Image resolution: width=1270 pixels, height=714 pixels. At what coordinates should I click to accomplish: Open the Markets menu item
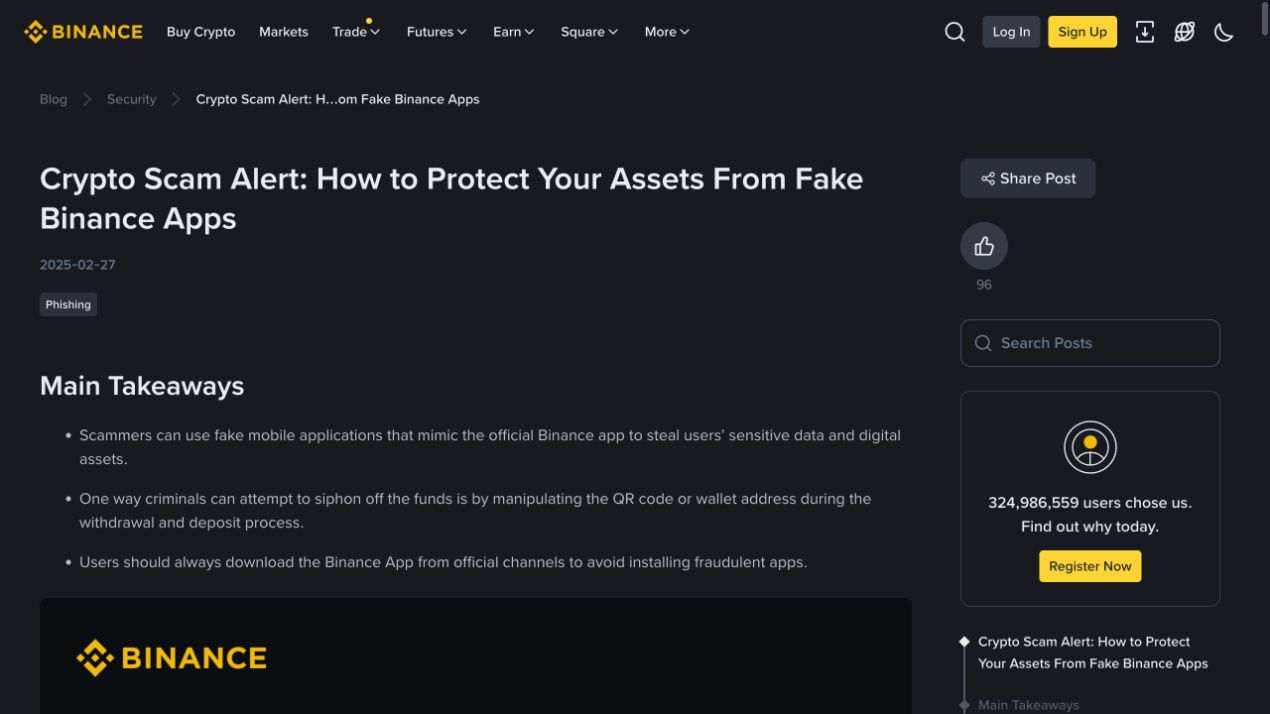284,32
